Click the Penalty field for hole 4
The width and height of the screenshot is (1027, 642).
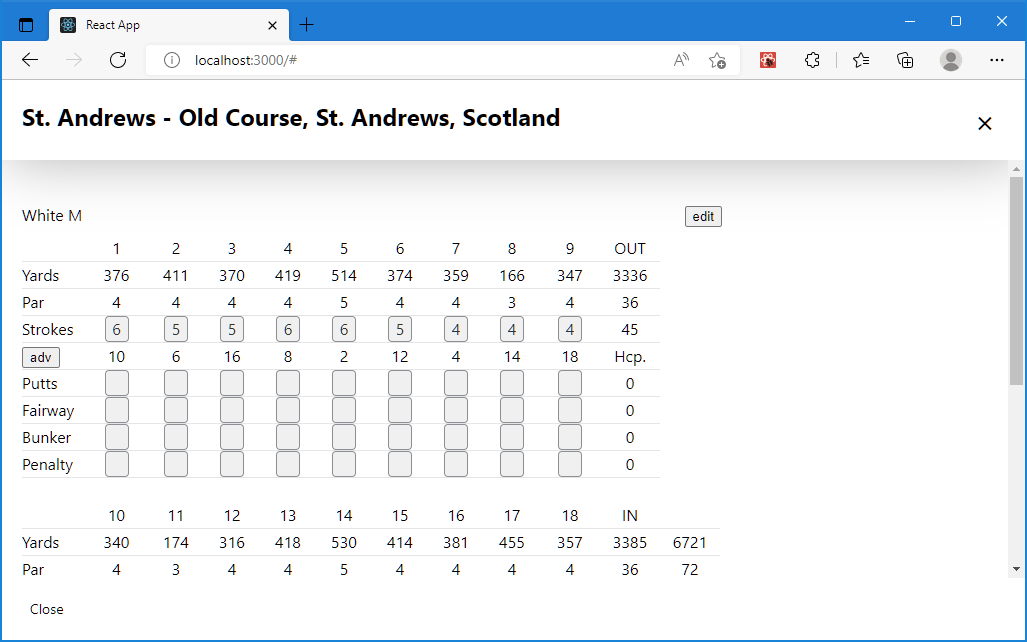(288, 464)
